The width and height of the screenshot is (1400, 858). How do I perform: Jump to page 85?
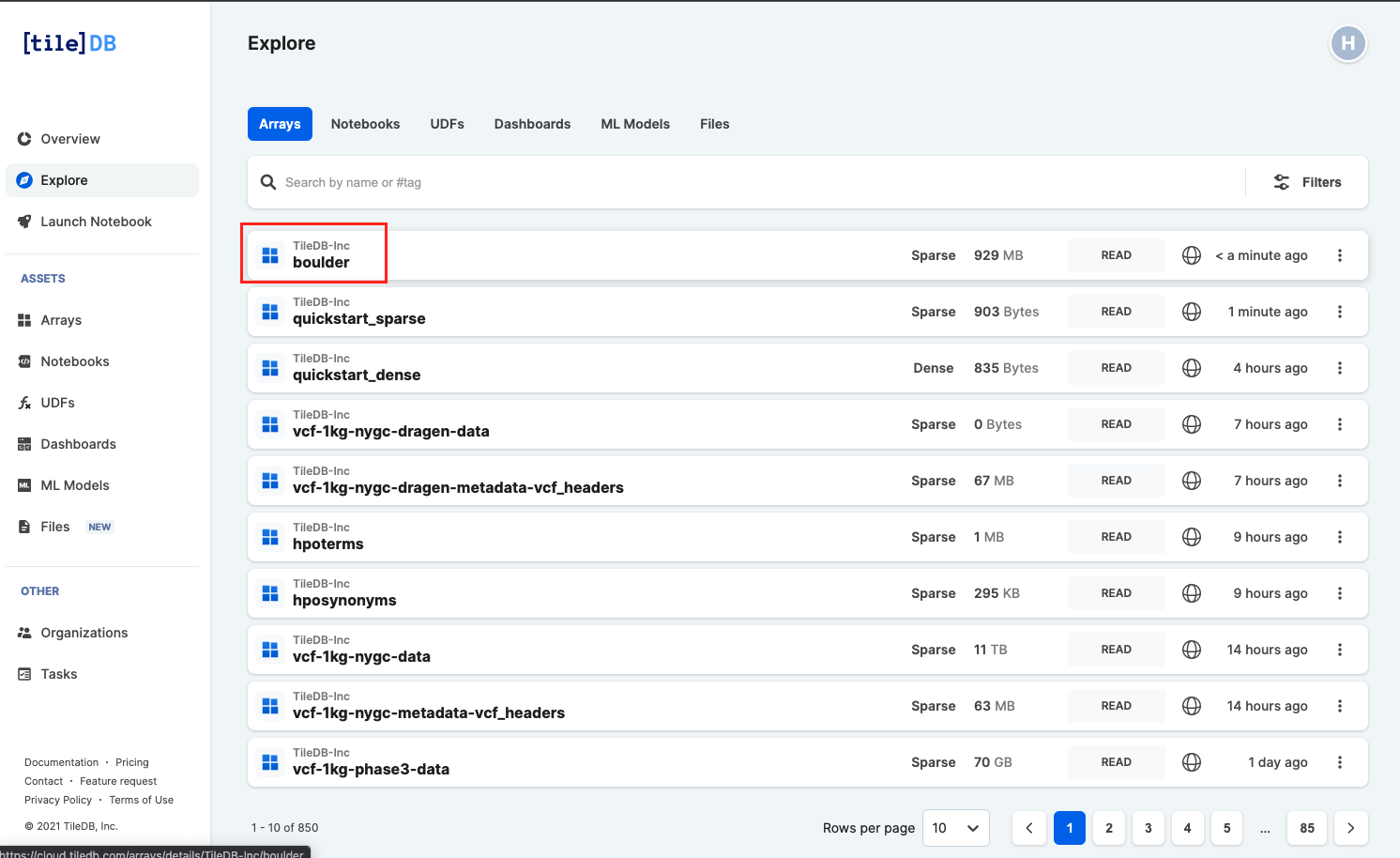[x=1306, y=828]
